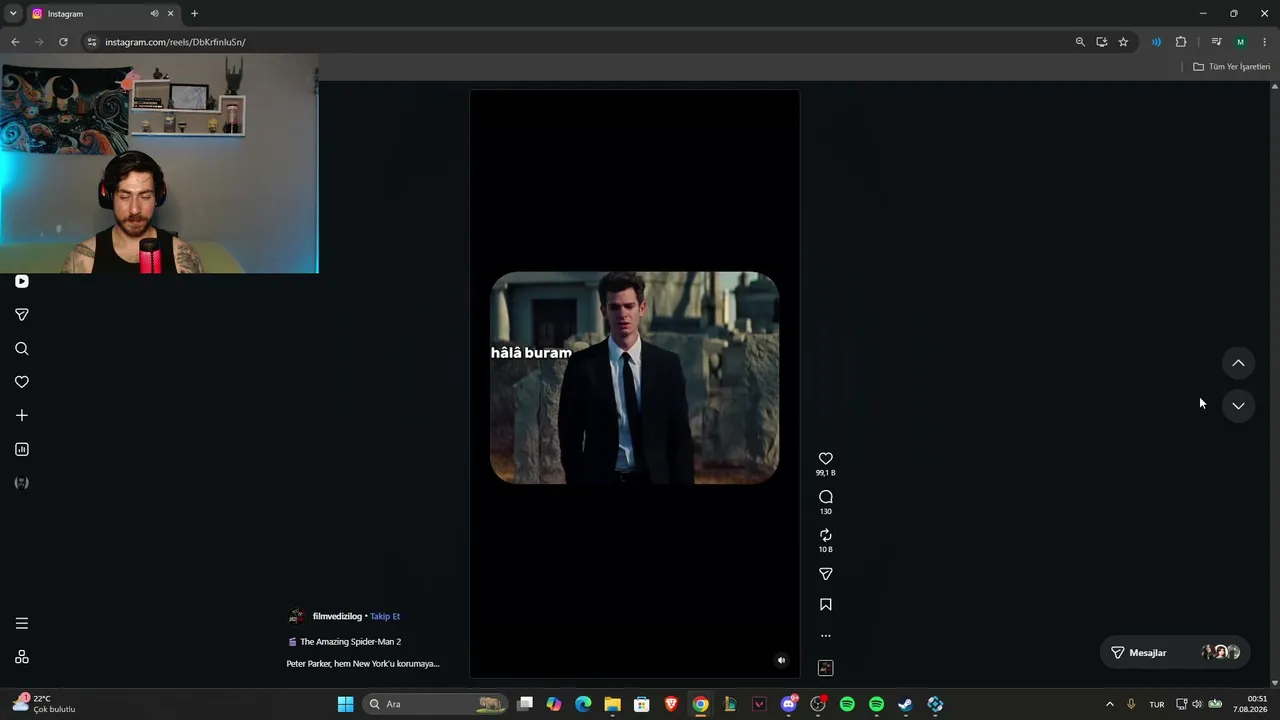Open the hamburger More menu in sidebar

point(22,623)
